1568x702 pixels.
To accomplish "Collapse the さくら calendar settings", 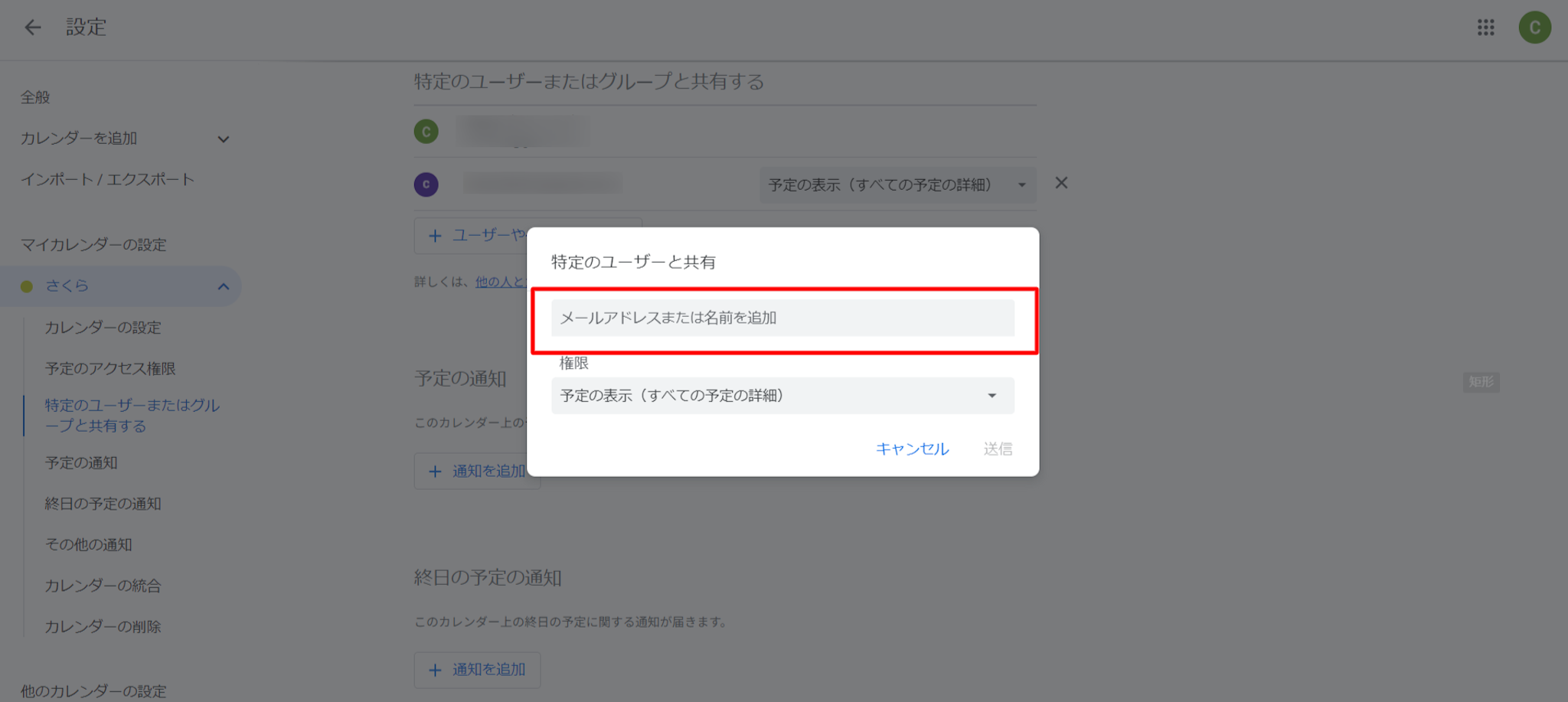I will [x=223, y=286].
